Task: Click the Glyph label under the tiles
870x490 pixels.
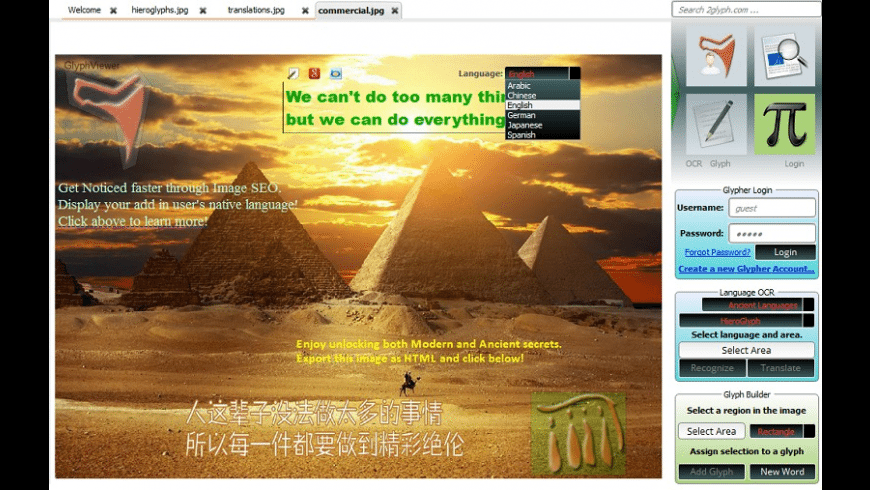Action: (720, 164)
